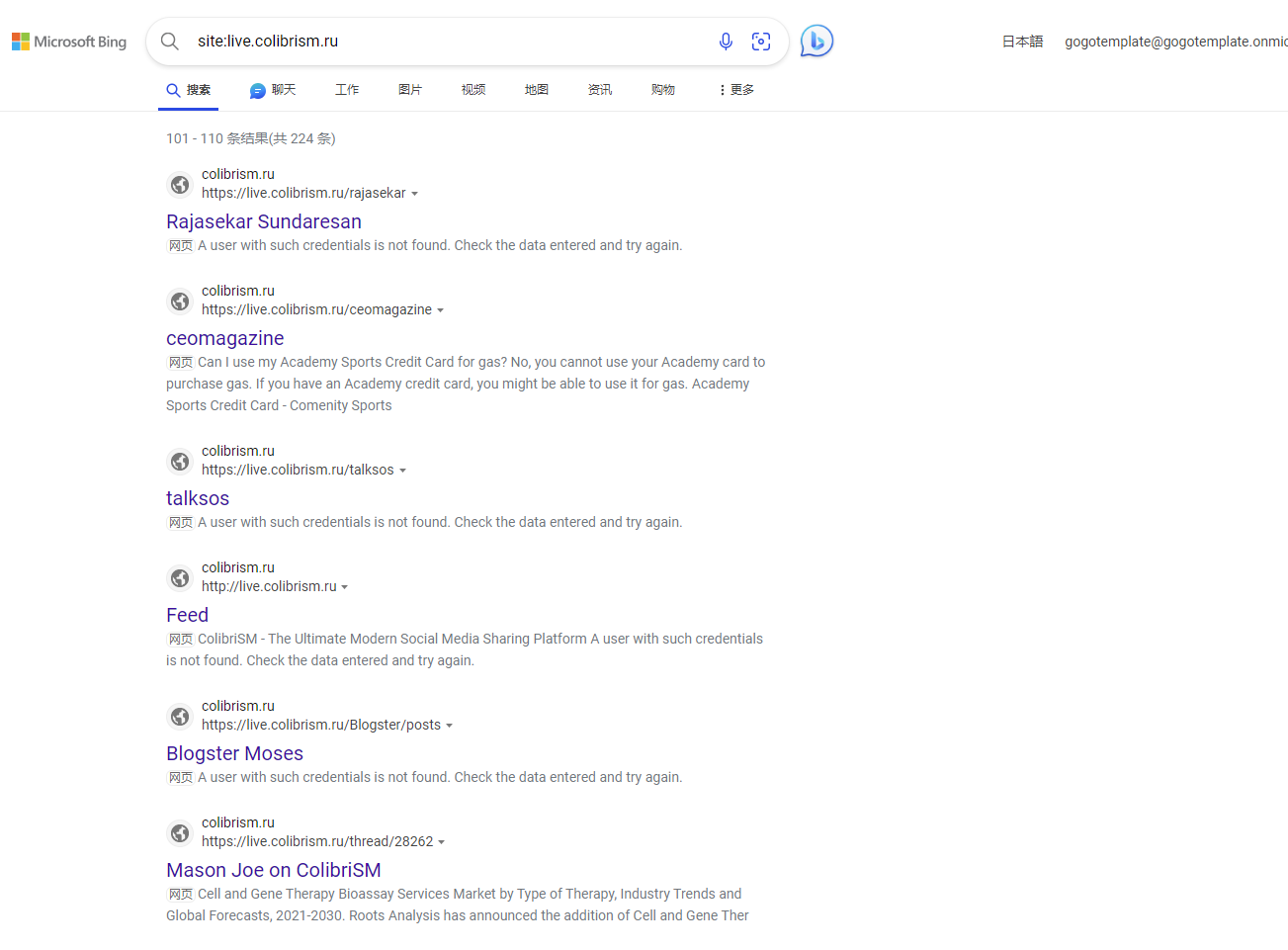This screenshot has width=1288, height=950.
Task: Switch to the 视频 videos tab
Action: tap(473, 90)
